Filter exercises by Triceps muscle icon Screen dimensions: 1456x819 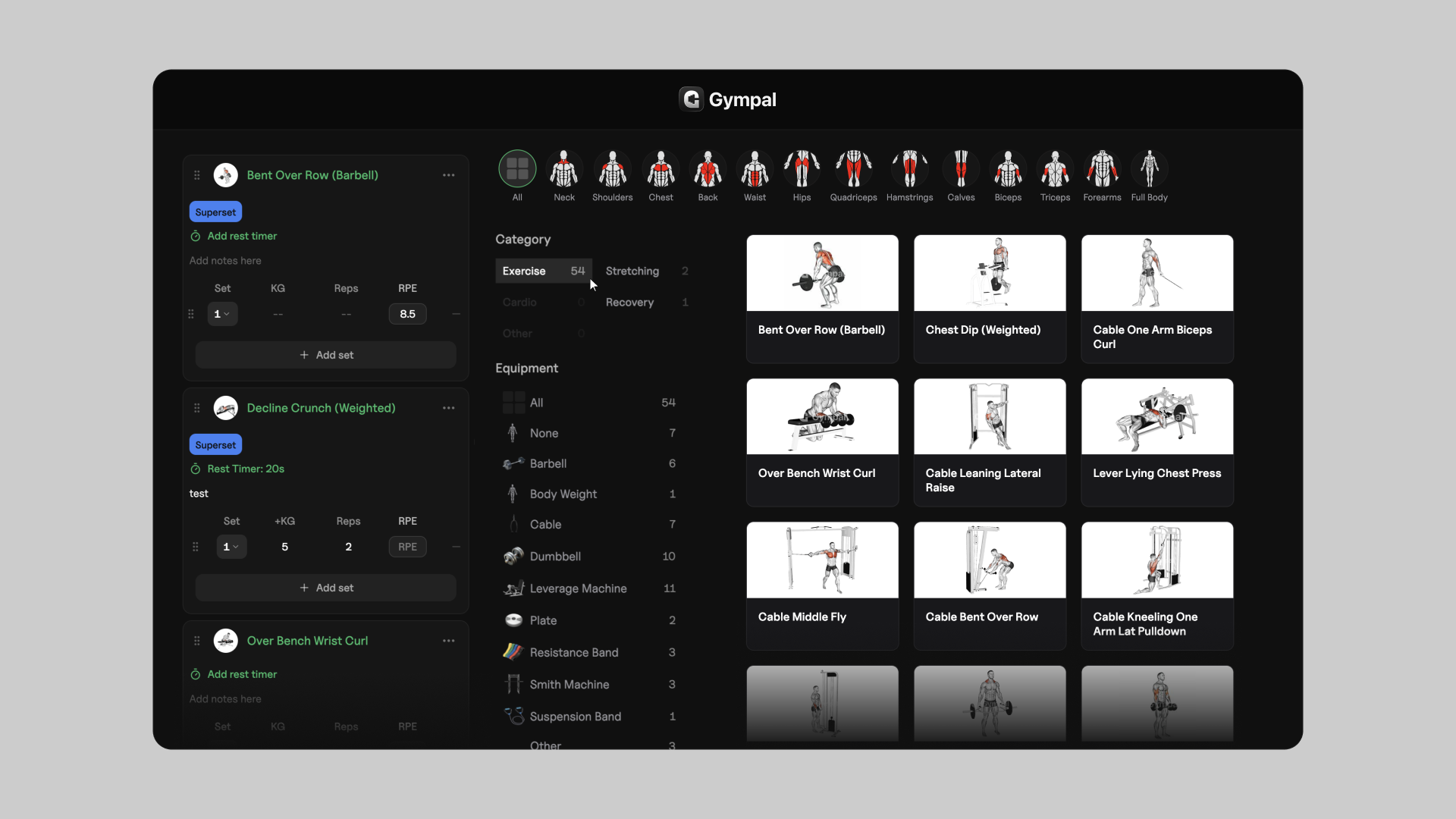[1055, 168]
